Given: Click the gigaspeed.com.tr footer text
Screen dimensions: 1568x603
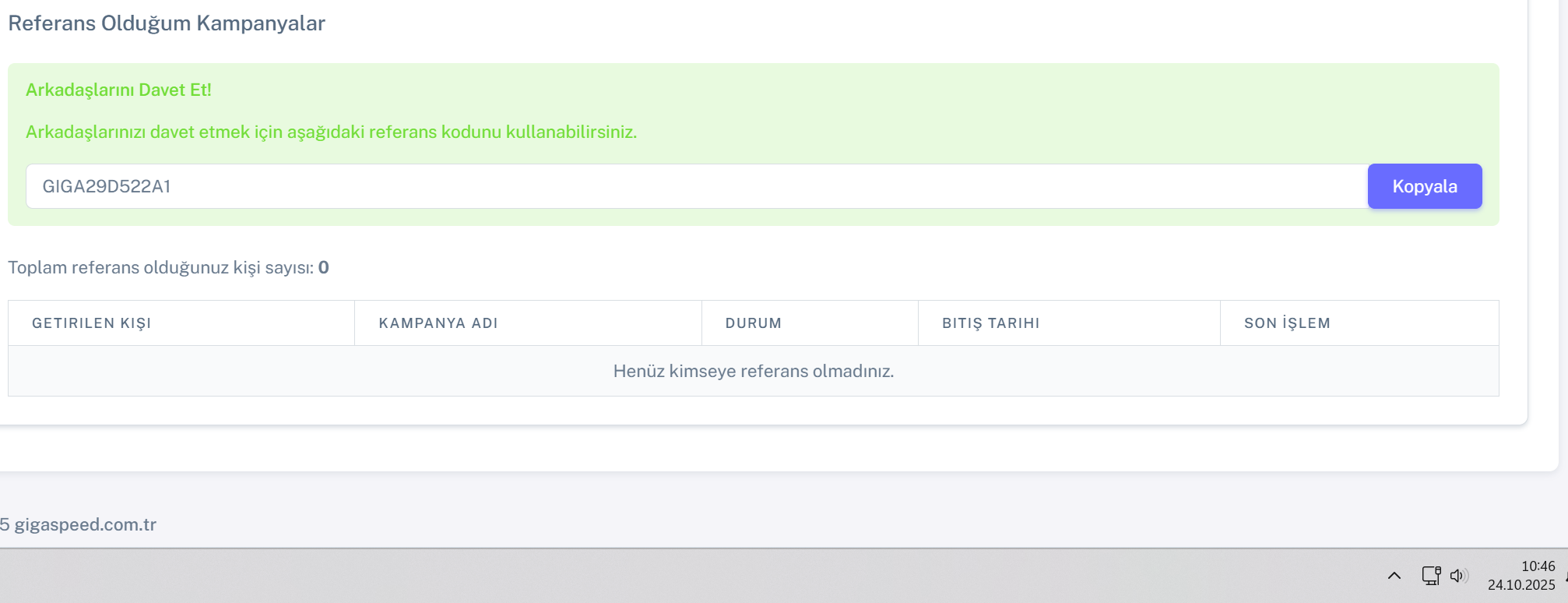Looking at the screenshot, I should pos(85,524).
